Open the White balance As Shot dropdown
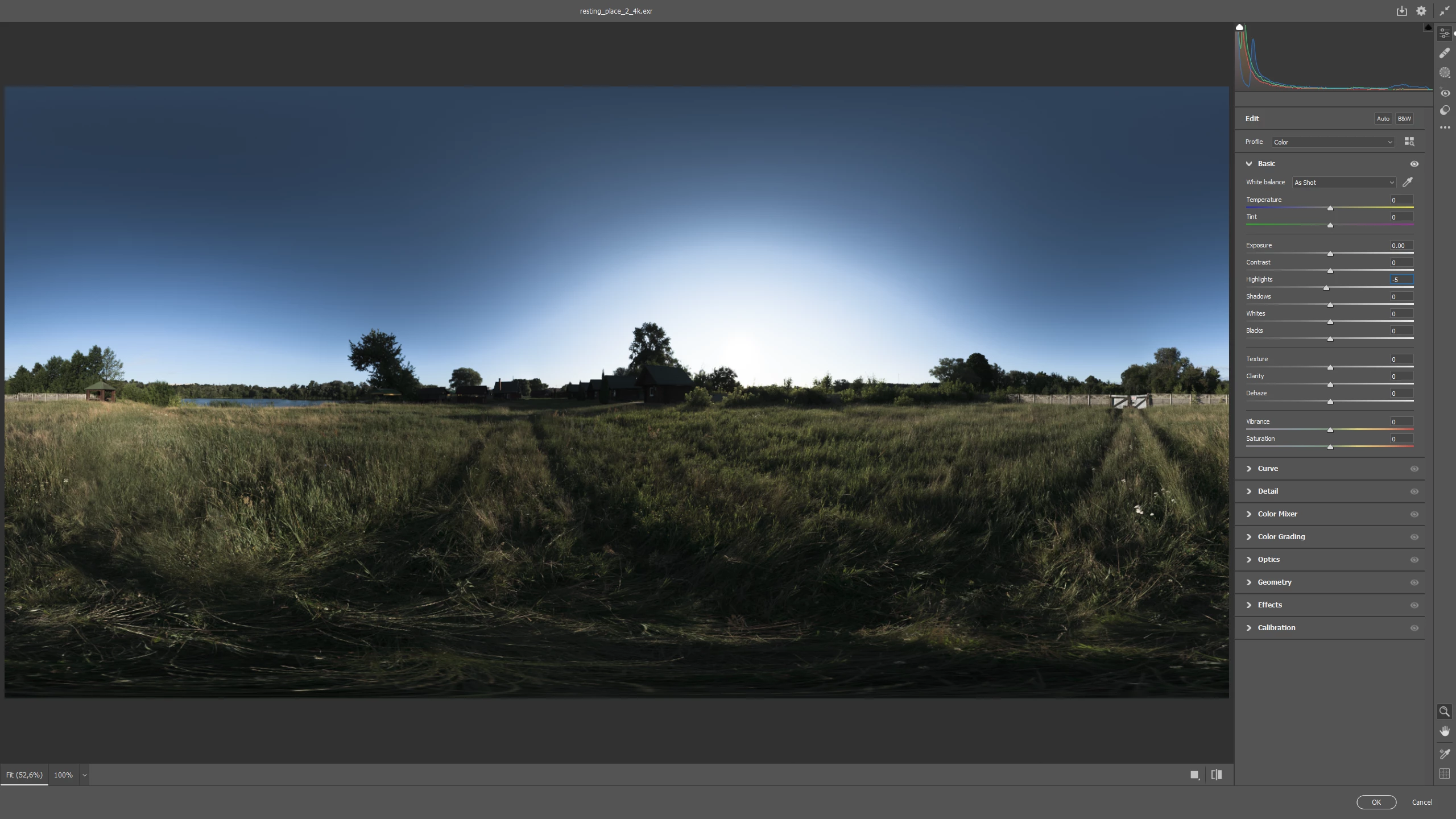 pos(1343,183)
